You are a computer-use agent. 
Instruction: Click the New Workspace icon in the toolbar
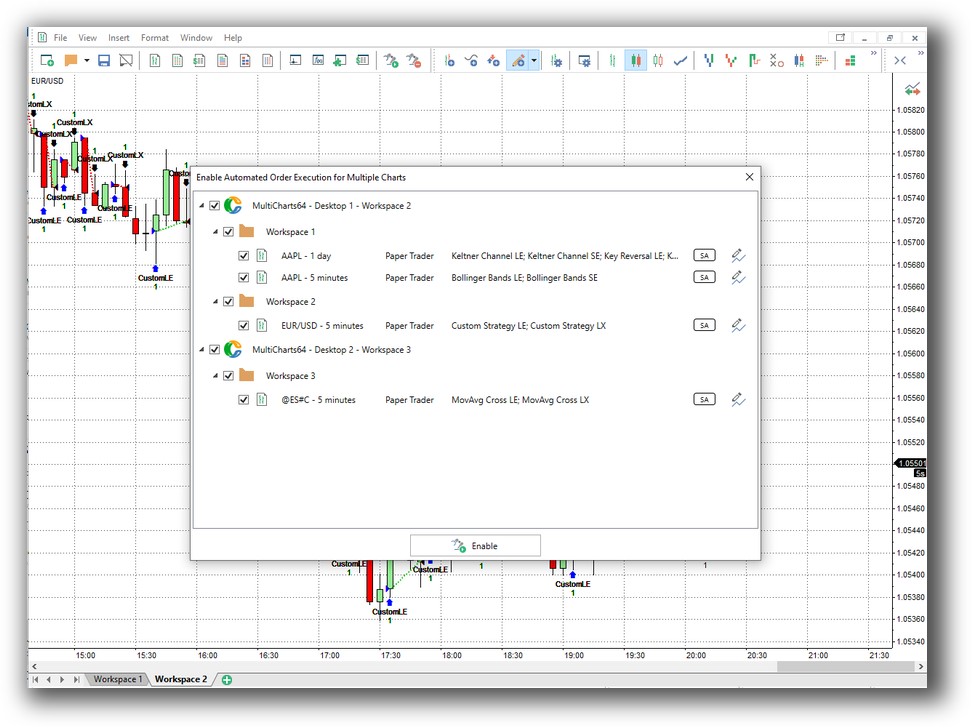point(46,61)
